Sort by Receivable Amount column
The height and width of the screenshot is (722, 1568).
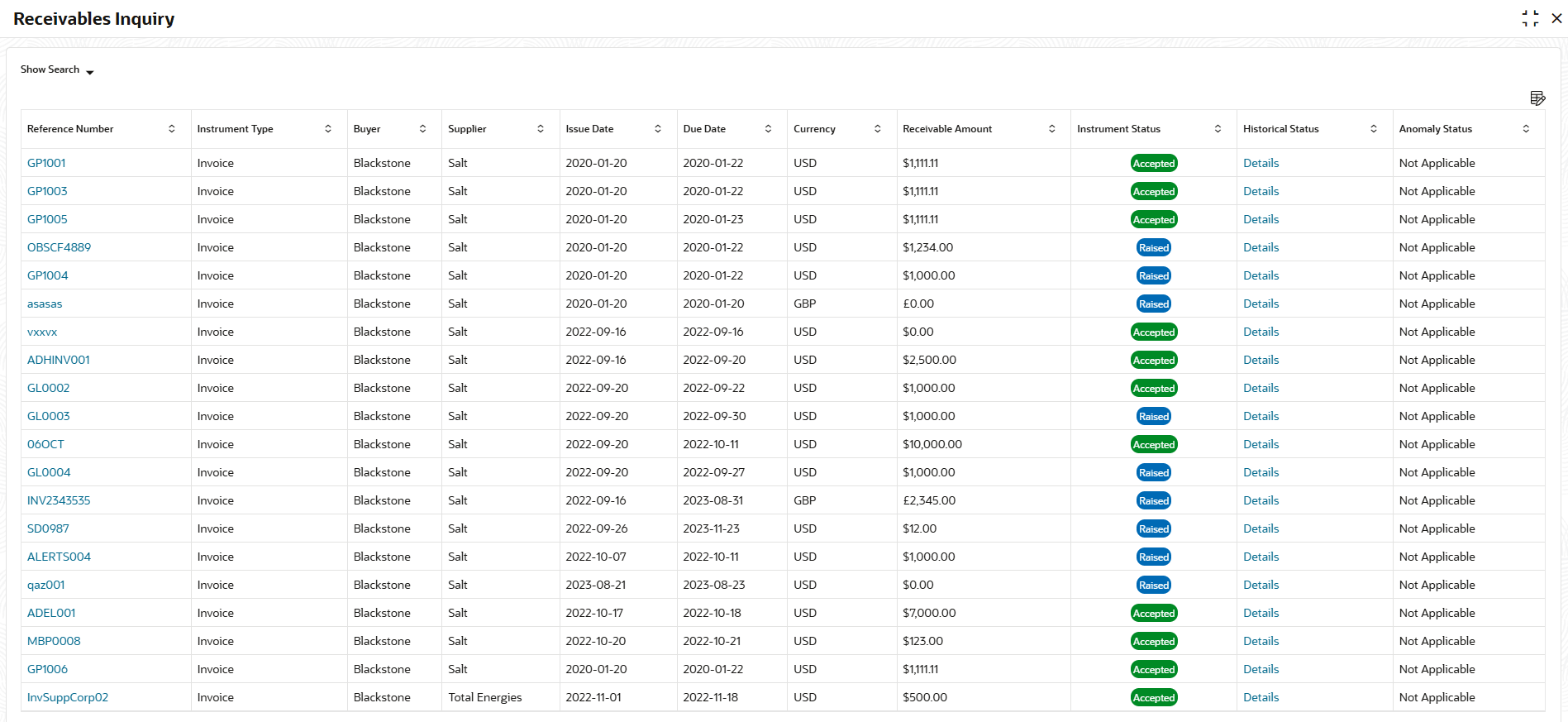pos(1051,129)
